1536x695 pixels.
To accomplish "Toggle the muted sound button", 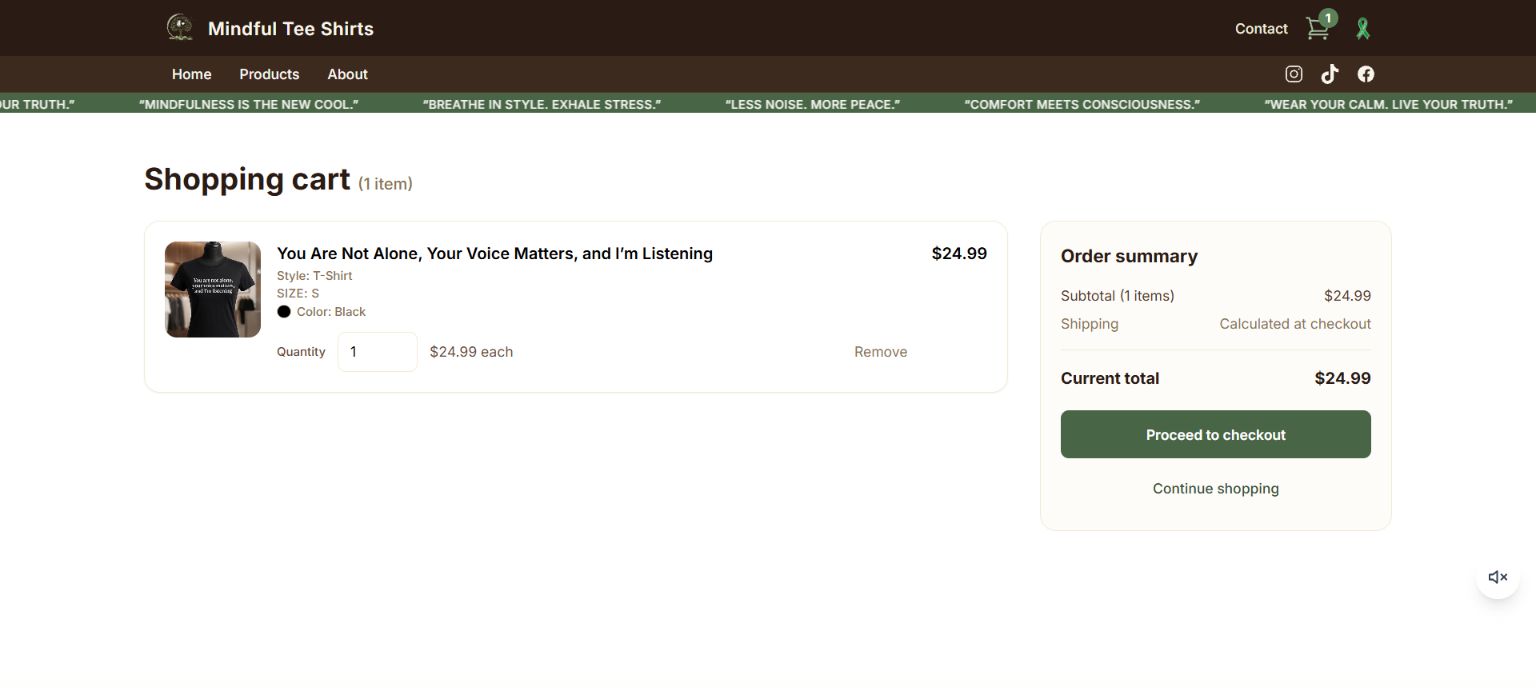I will (1498, 577).
